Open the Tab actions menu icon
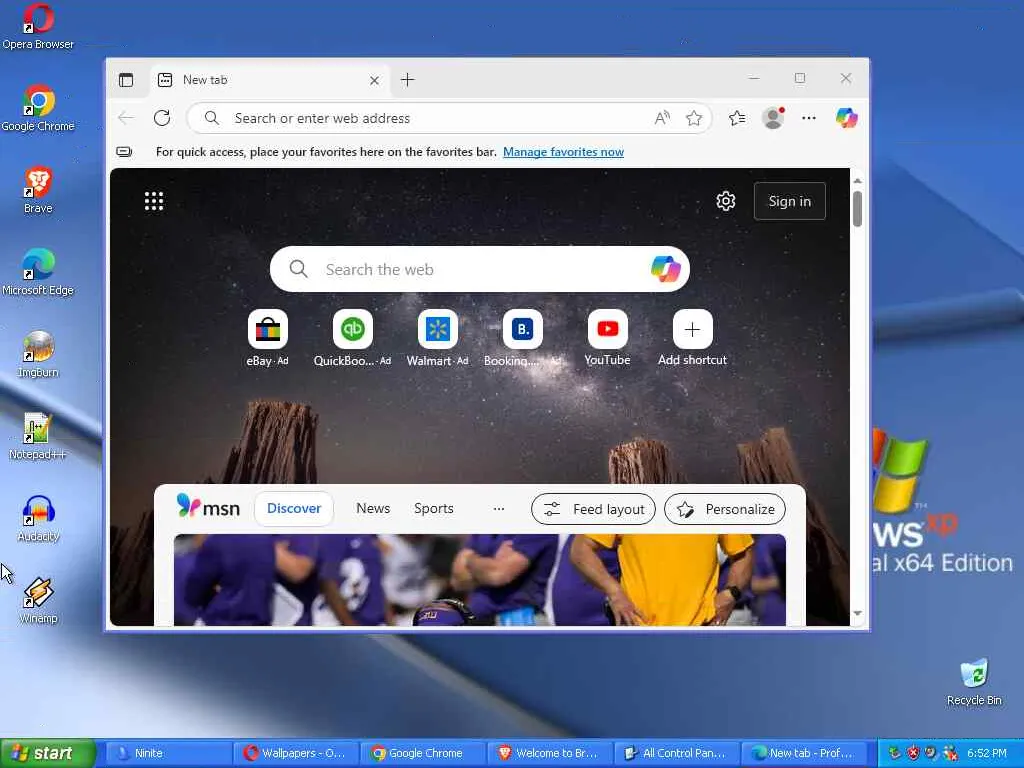 point(126,80)
